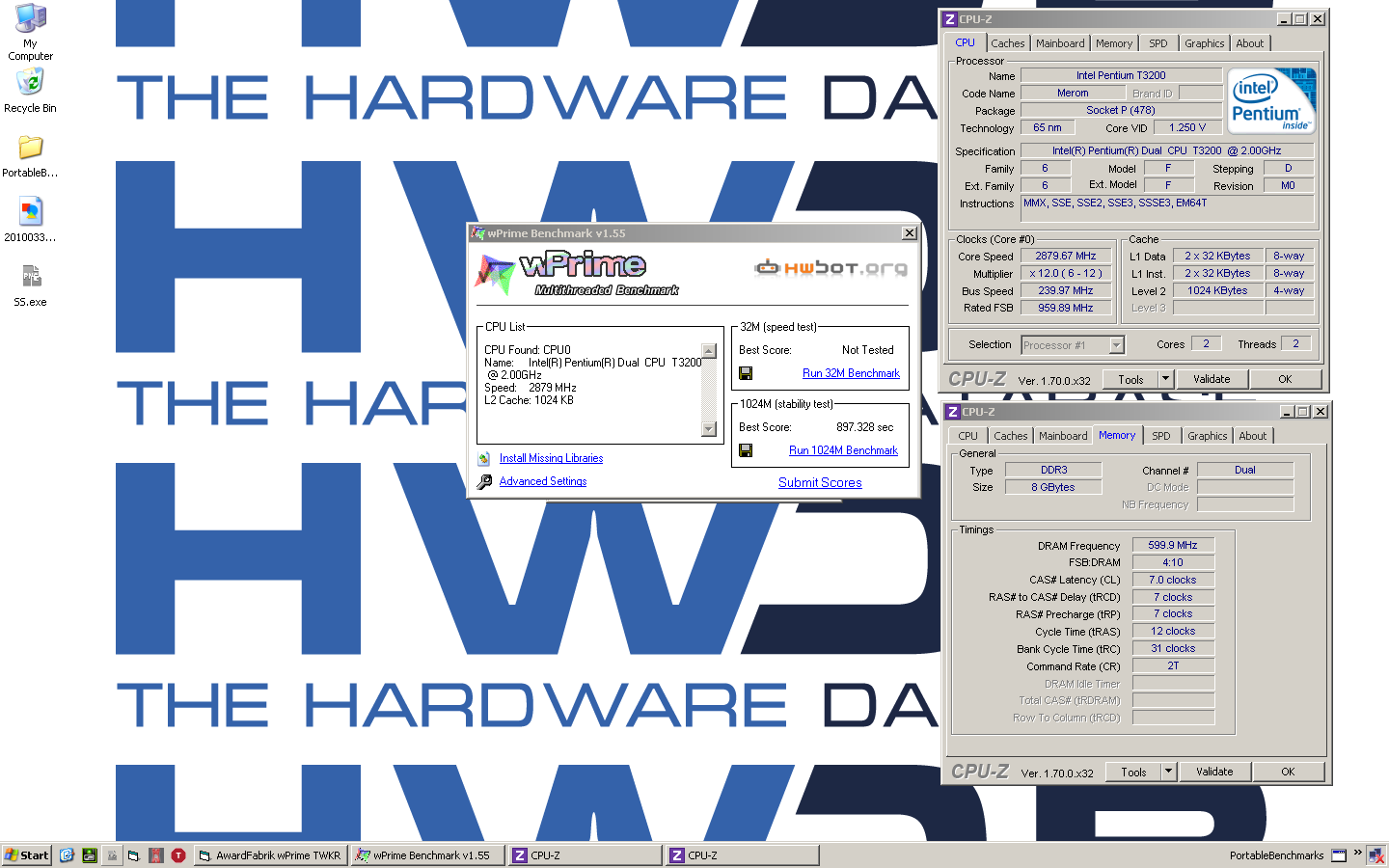Switch to wPrime Benchmark v1.55 taskbar button
Screen dimensions: 1389x868
[428, 855]
